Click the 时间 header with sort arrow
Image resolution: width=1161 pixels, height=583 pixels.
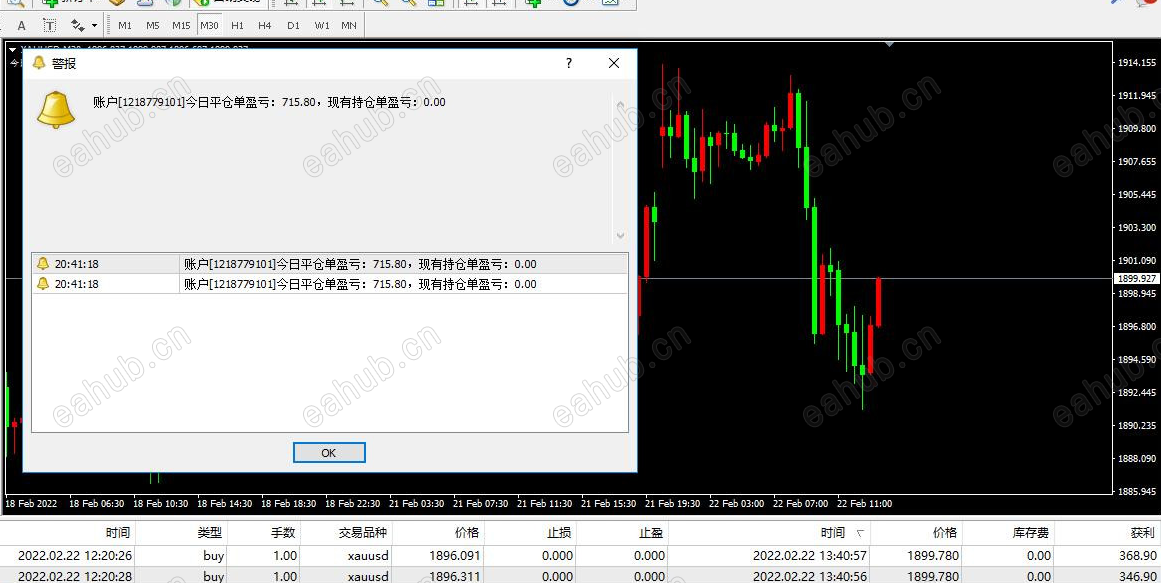769,533
